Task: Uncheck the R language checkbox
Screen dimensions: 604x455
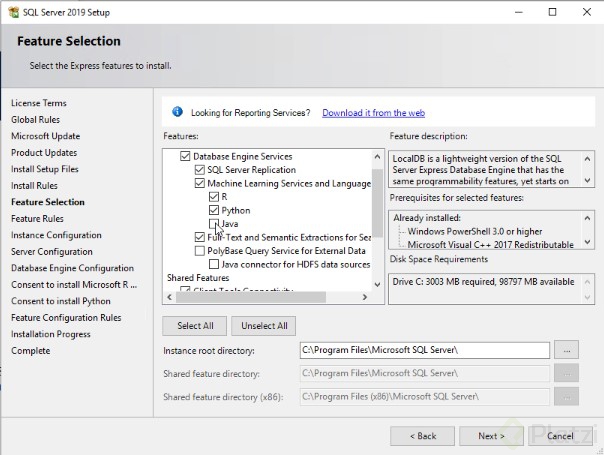Action: click(x=214, y=197)
